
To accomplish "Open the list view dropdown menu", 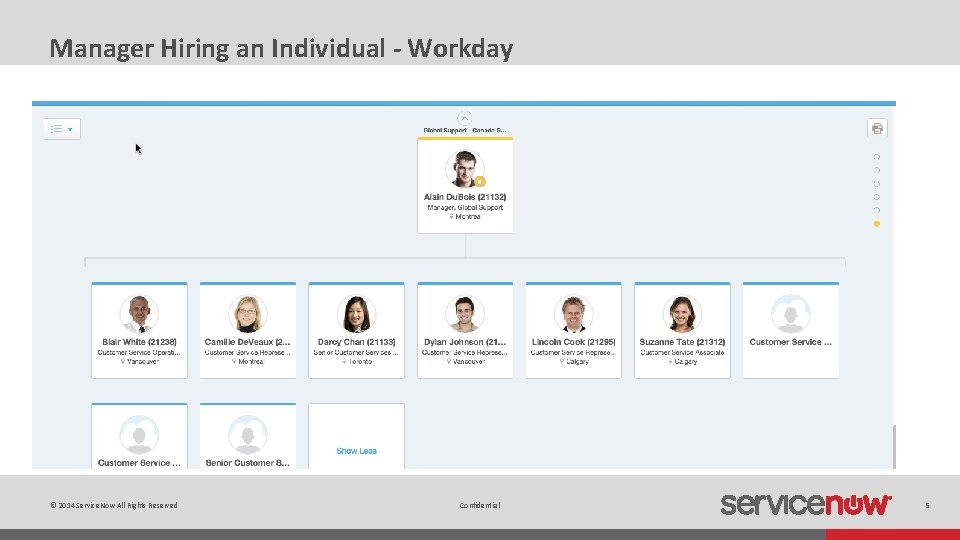I will tap(62, 129).
